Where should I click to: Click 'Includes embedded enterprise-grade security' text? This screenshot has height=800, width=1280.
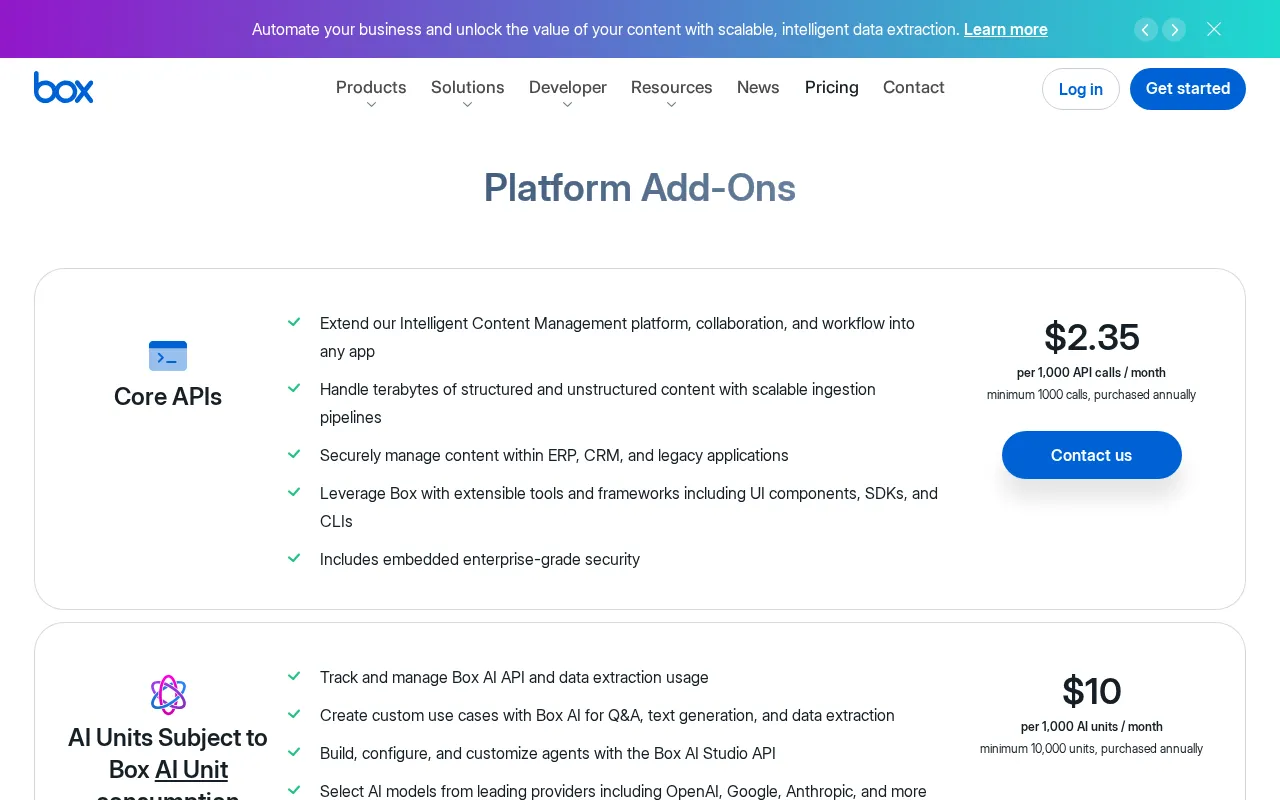pyautogui.click(x=480, y=559)
